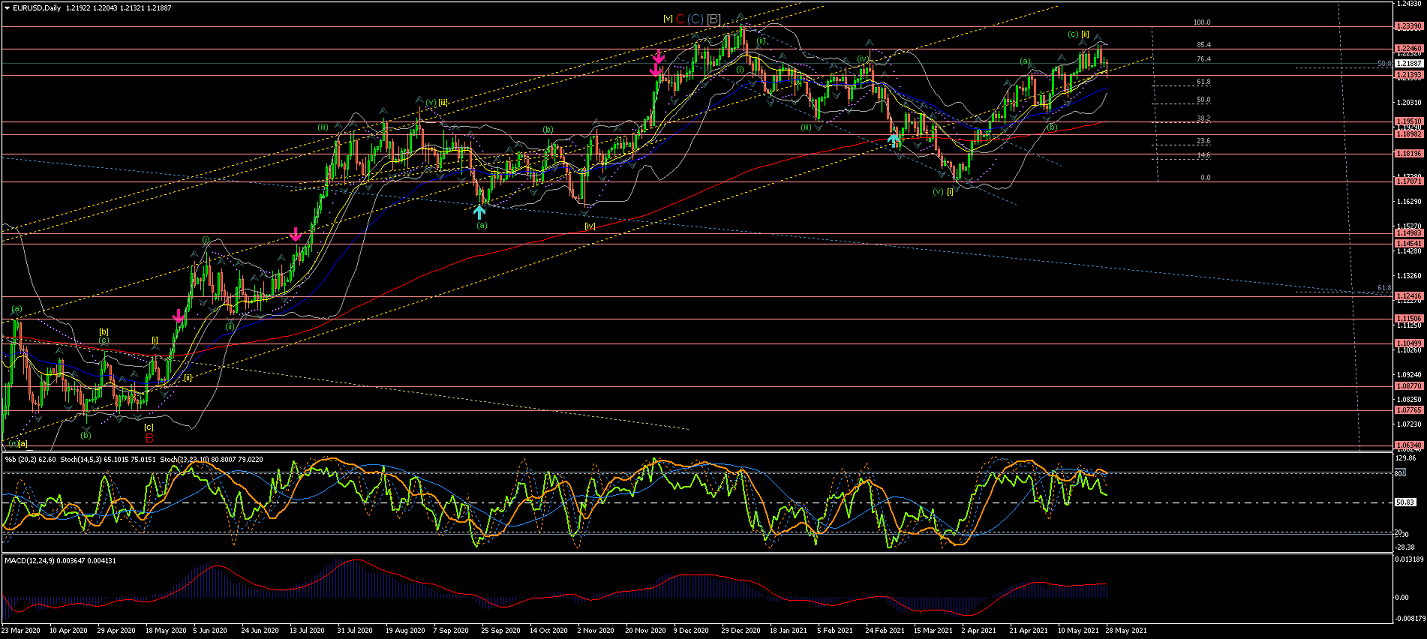
Task: Click the Fibonacci 38.2 retracement label
Action: pyautogui.click(x=1203, y=119)
